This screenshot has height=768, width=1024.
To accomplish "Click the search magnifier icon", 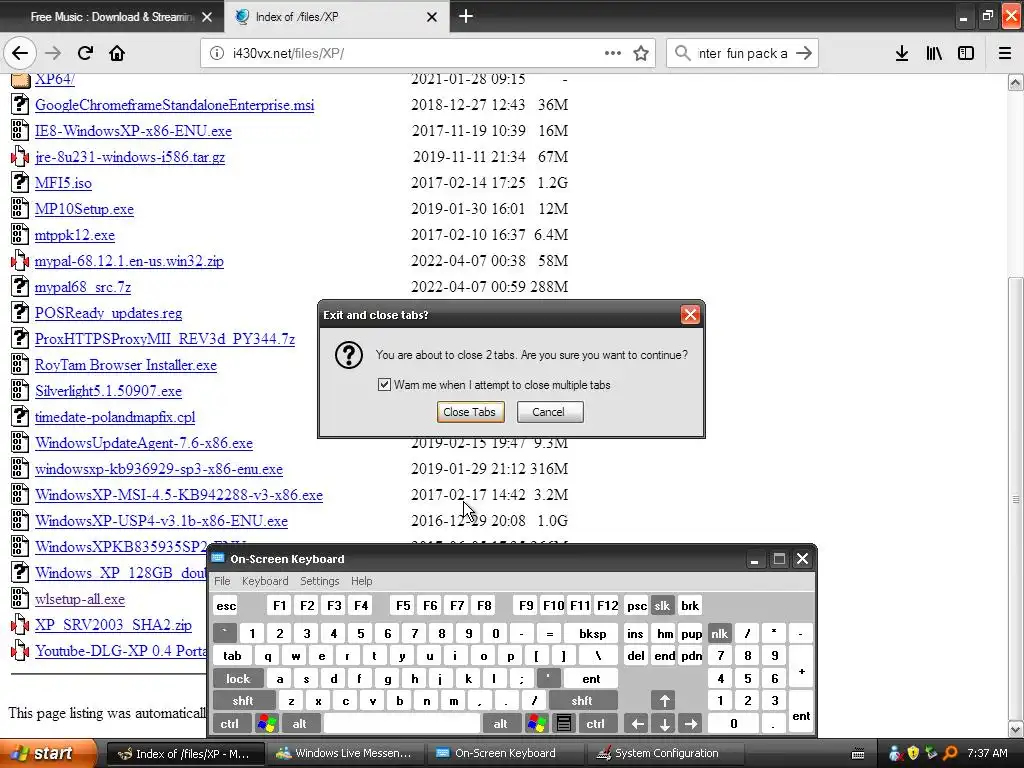I will click(682, 53).
